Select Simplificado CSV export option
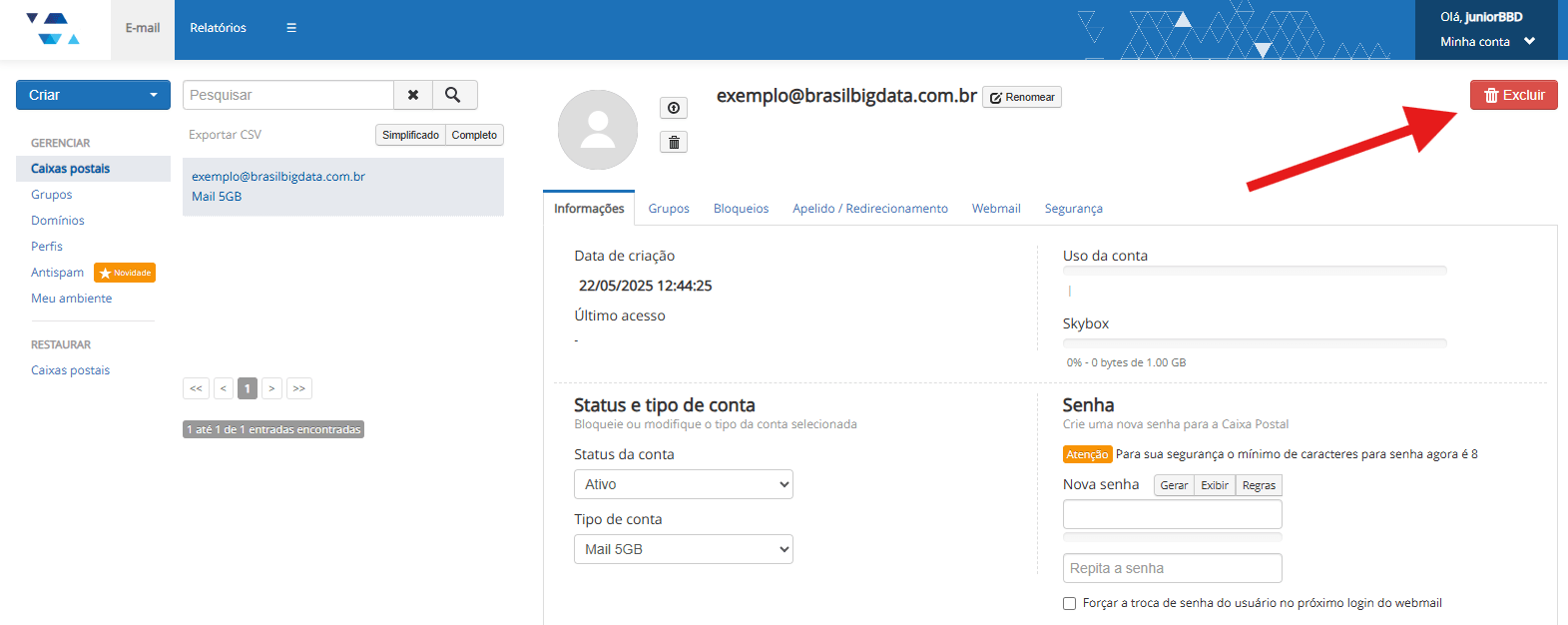The width and height of the screenshot is (1568, 625). (410, 135)
